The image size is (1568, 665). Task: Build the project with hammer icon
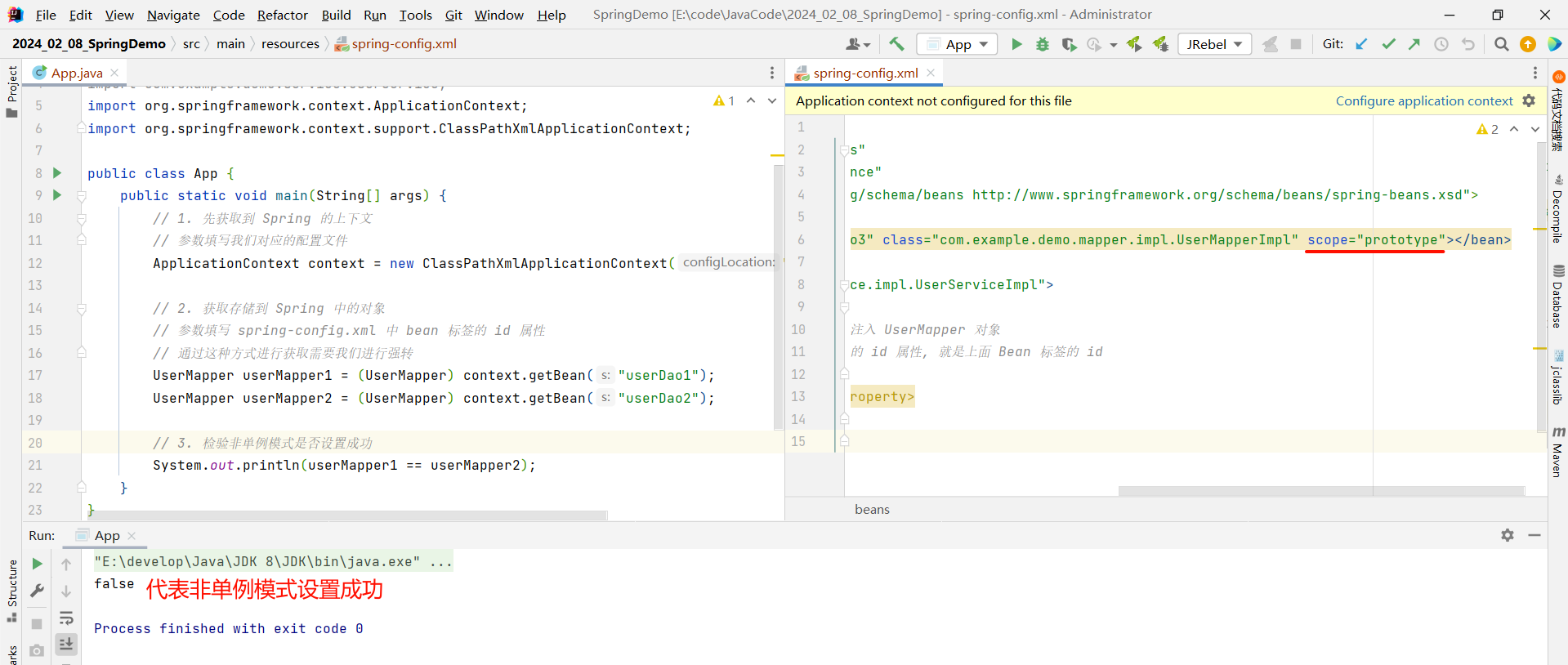coord(896,44)
